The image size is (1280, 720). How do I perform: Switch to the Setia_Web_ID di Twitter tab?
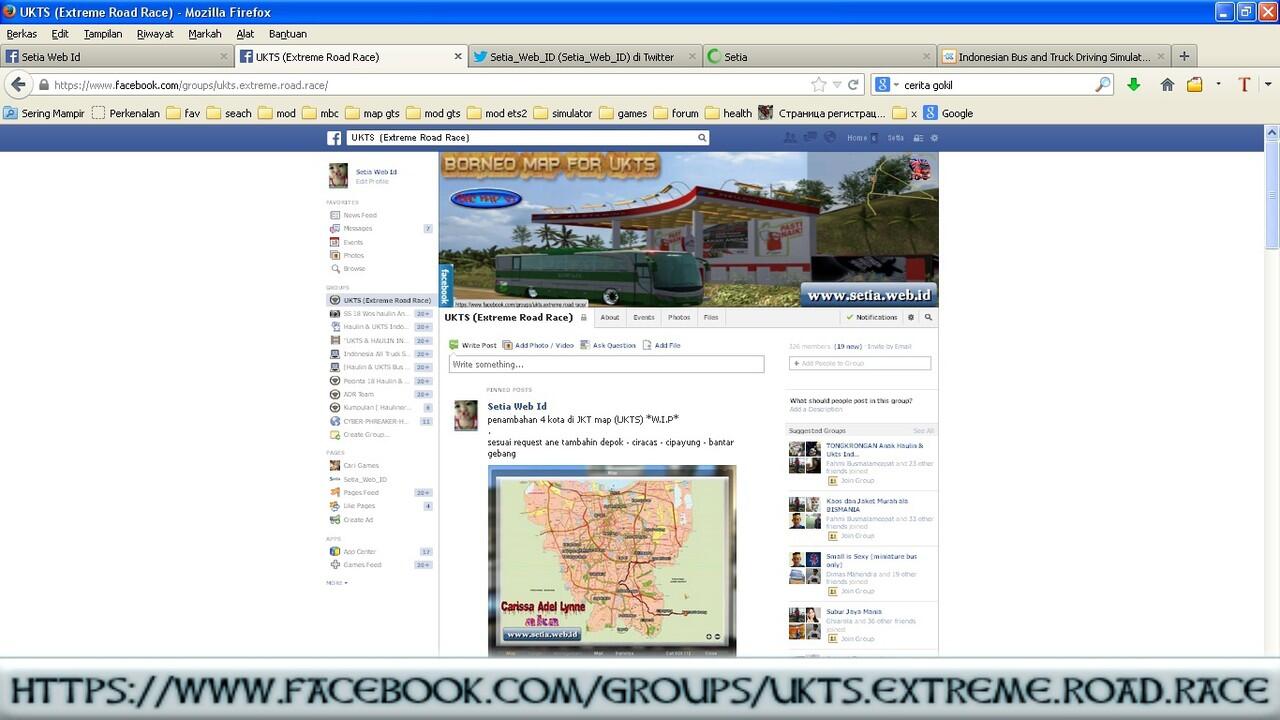585,57
